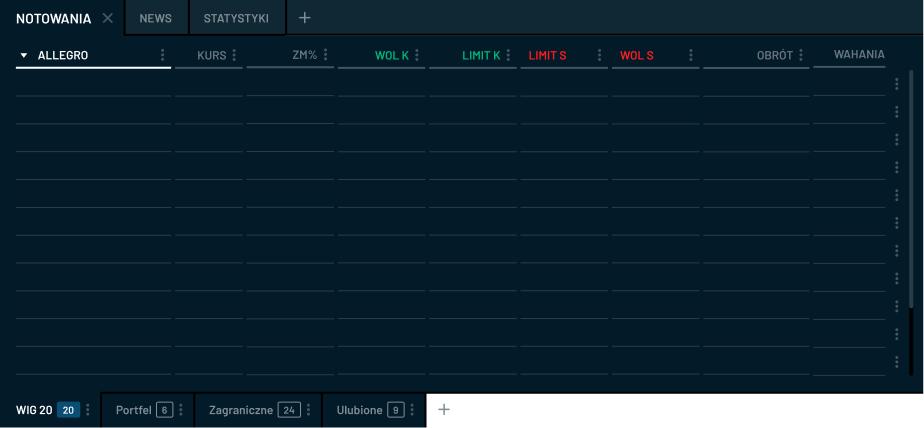Open first table row's three-dot menu
The width and height of the screenshot is (924, 428).
pos(897,85)
